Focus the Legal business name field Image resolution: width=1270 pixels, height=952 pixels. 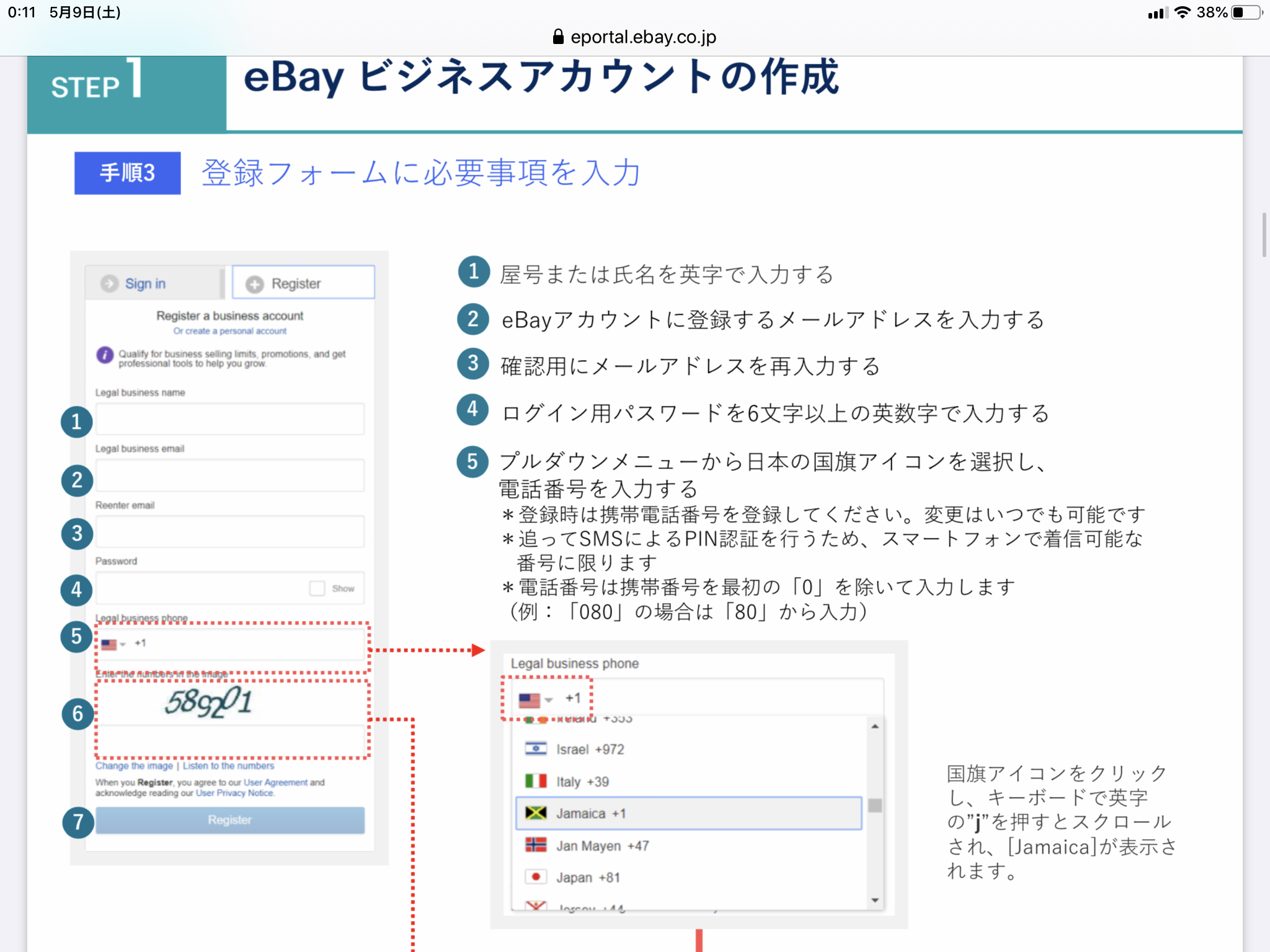tap(230, 419)
